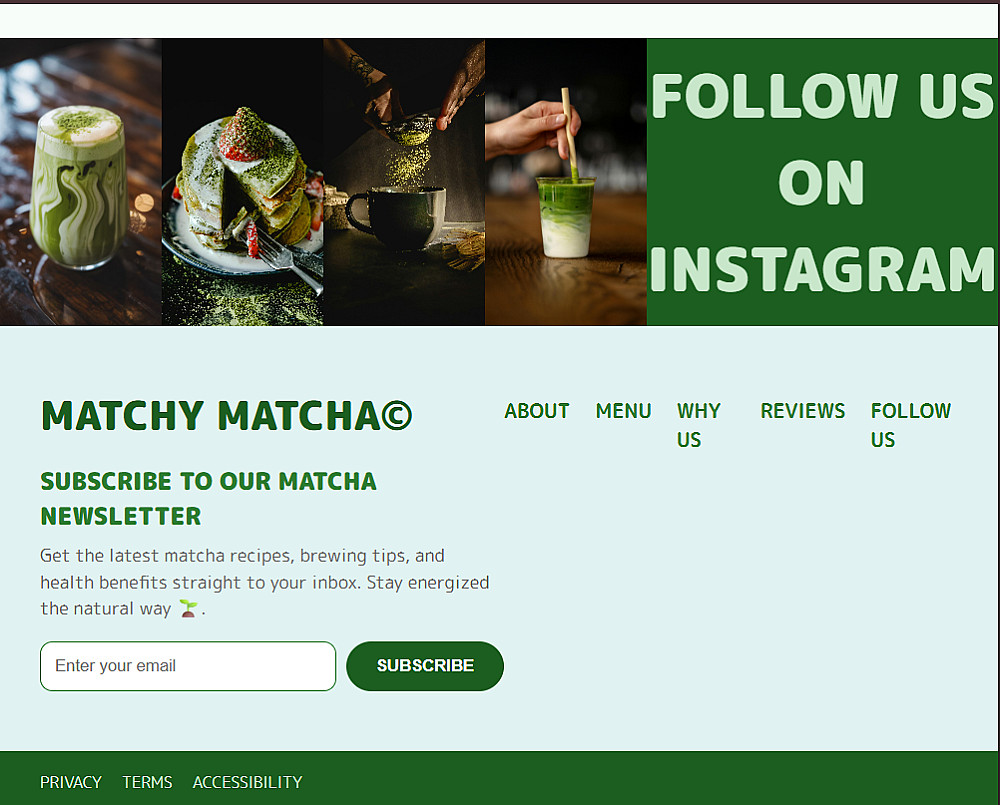Image resolution: width=1000 pixels, height=805 pixels.
Task: Jump to the REVIEWS link
Action: coord(802,411)
